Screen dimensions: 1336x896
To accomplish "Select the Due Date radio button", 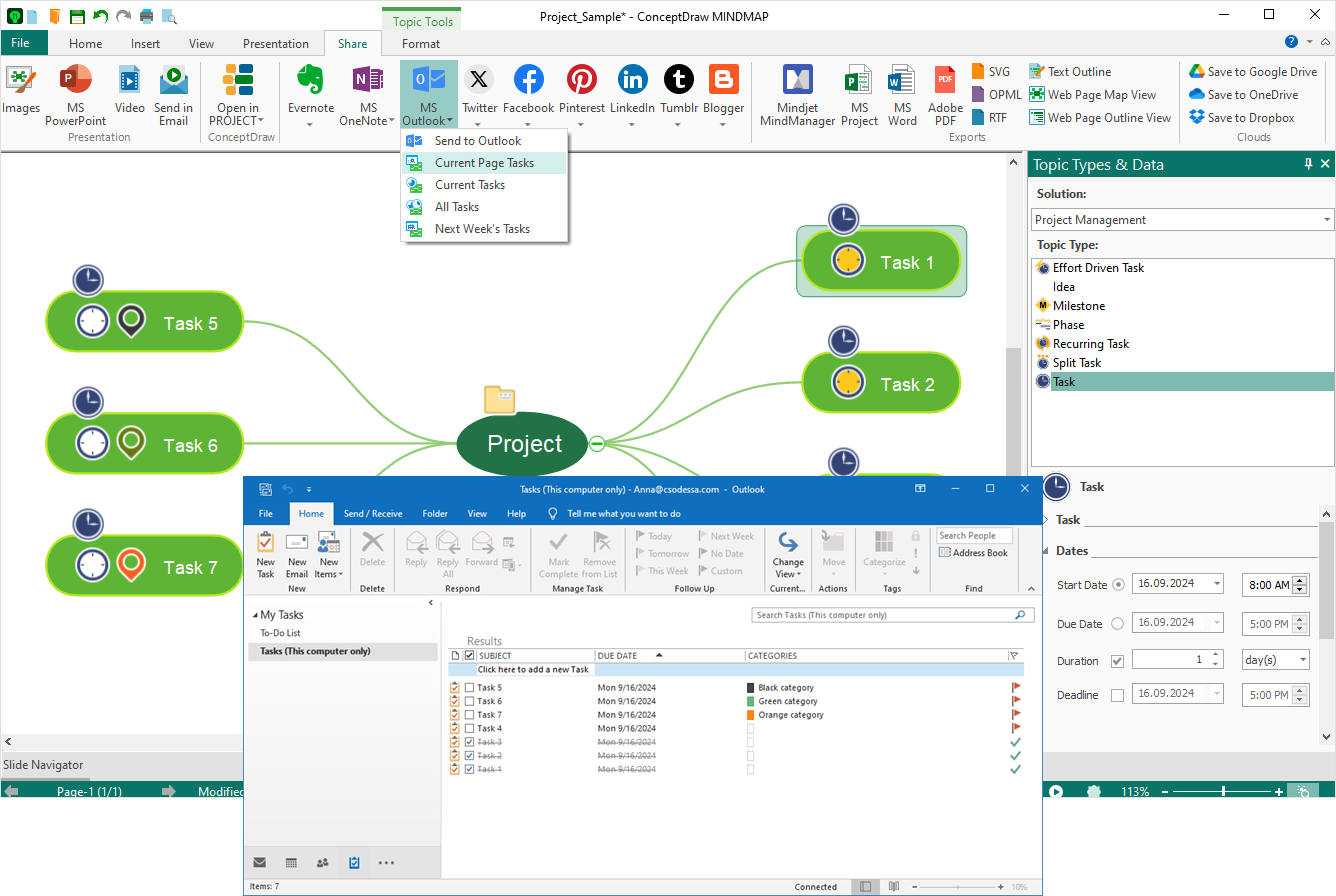I will pyautogui.click(x=1117, y=624).
